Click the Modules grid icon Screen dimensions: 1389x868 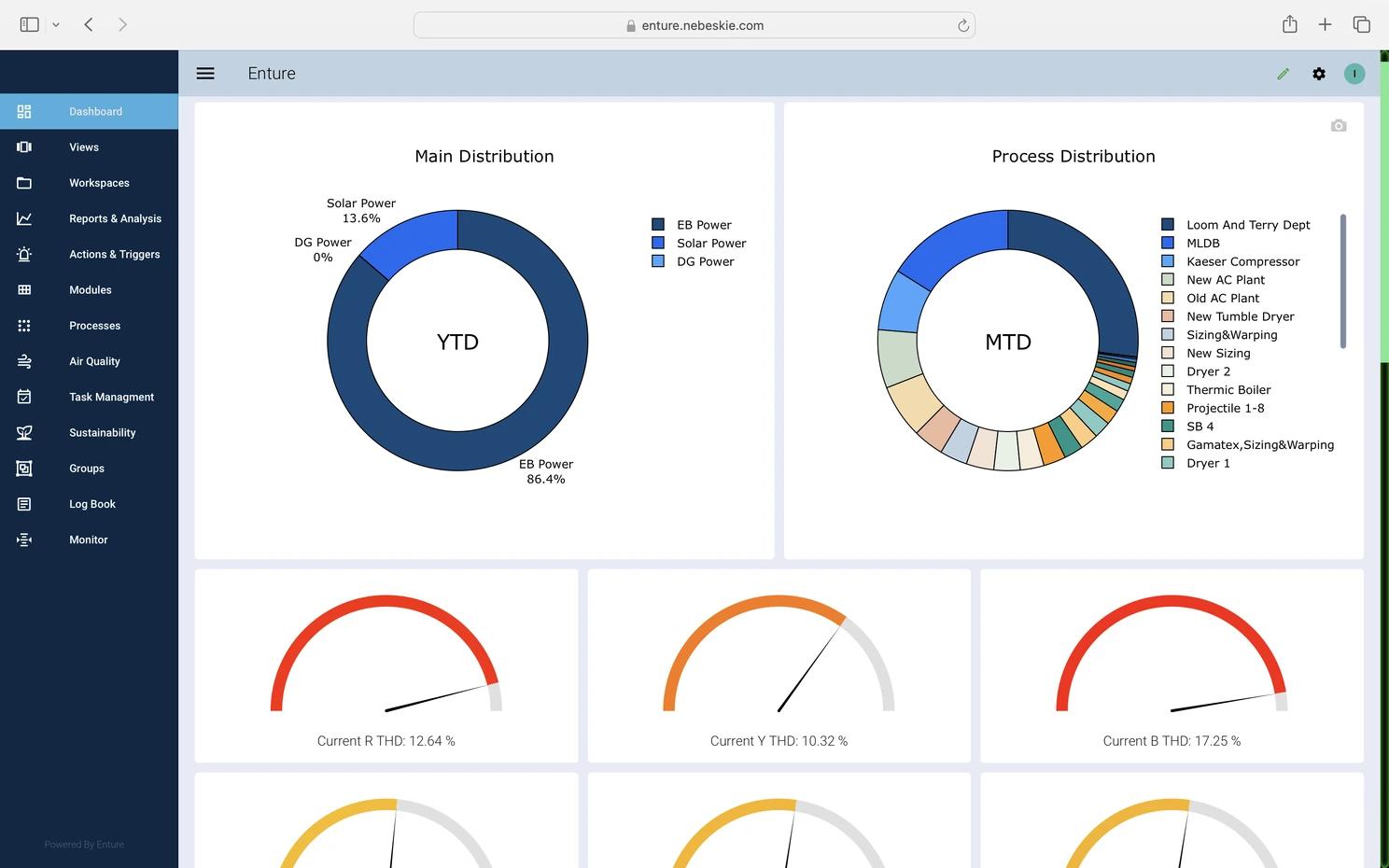(x=24, y=289)
